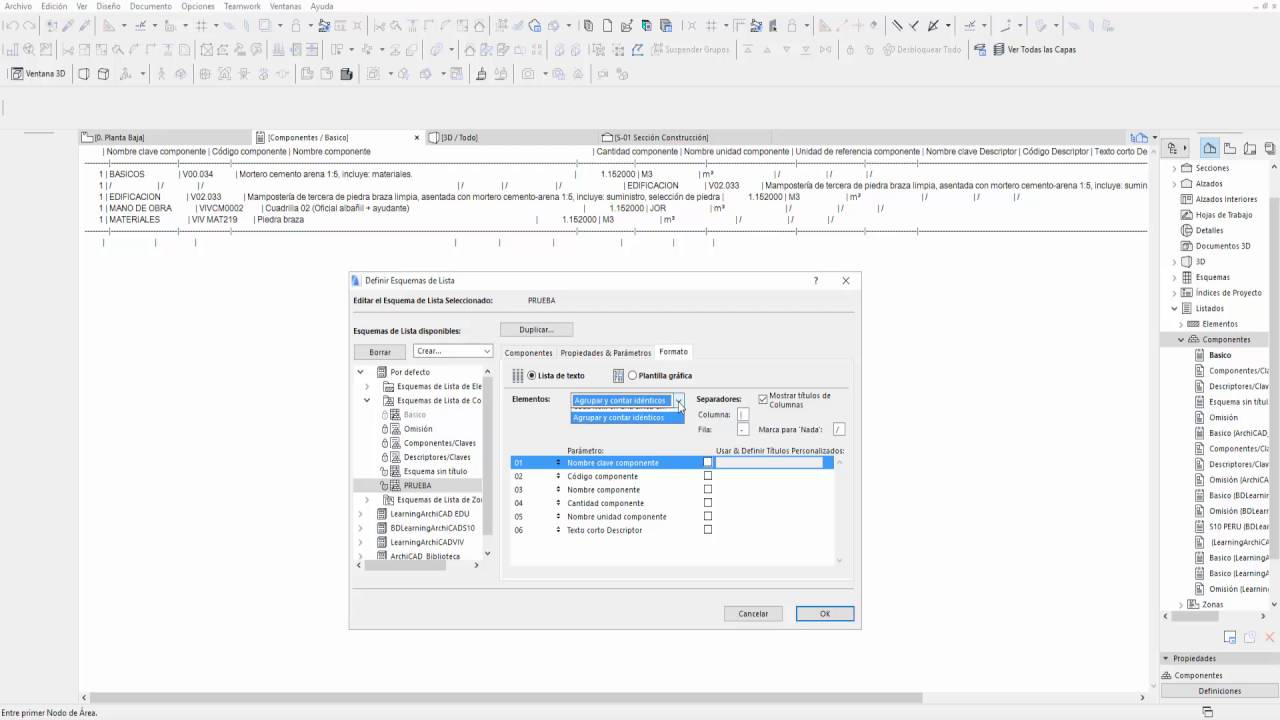The height and width of the screenshot is (720, 1280).
Task: Click the Duplicar... button
Action: coord(537,329)
